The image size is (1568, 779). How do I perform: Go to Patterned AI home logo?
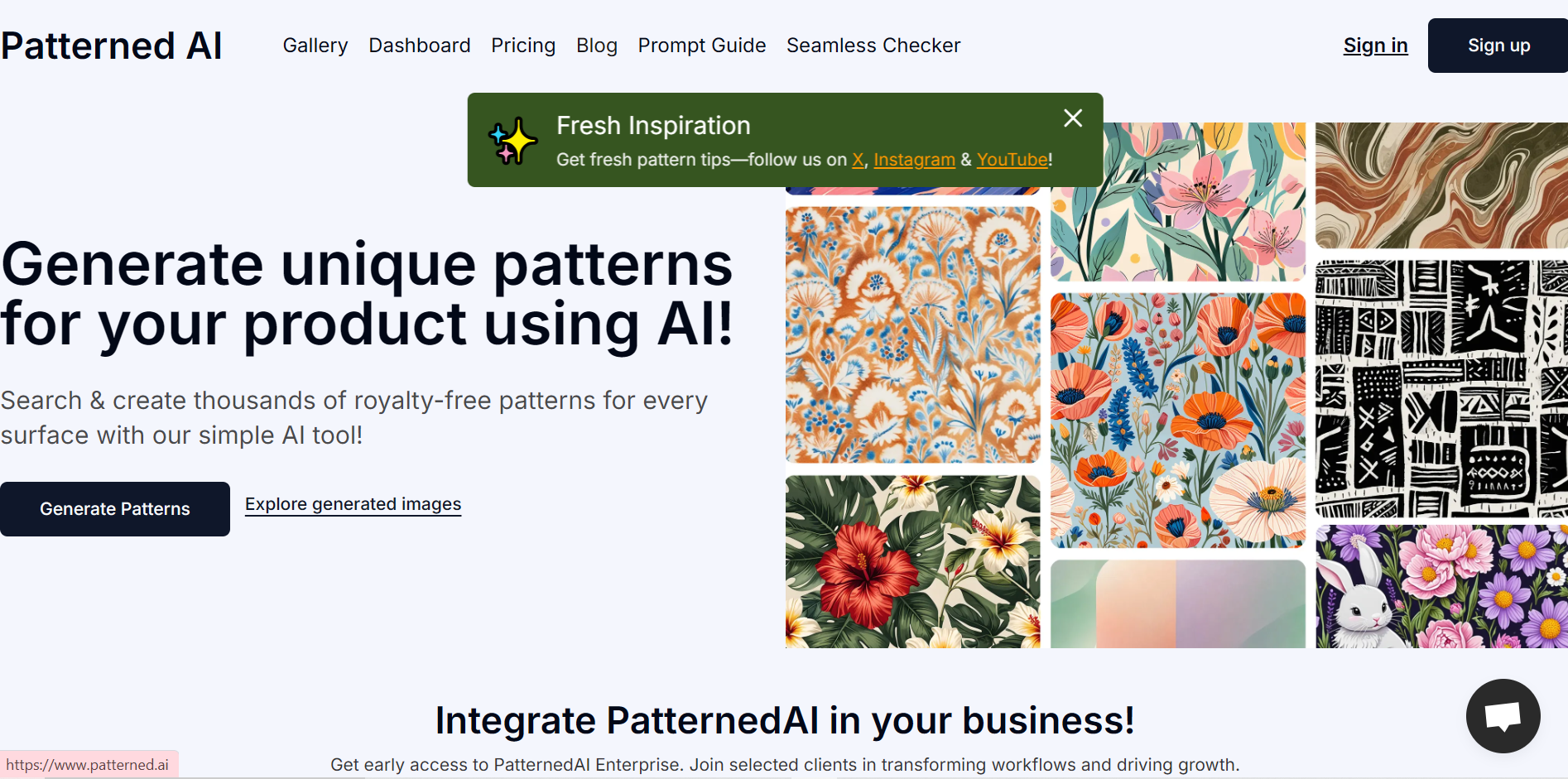pos(112,46)
